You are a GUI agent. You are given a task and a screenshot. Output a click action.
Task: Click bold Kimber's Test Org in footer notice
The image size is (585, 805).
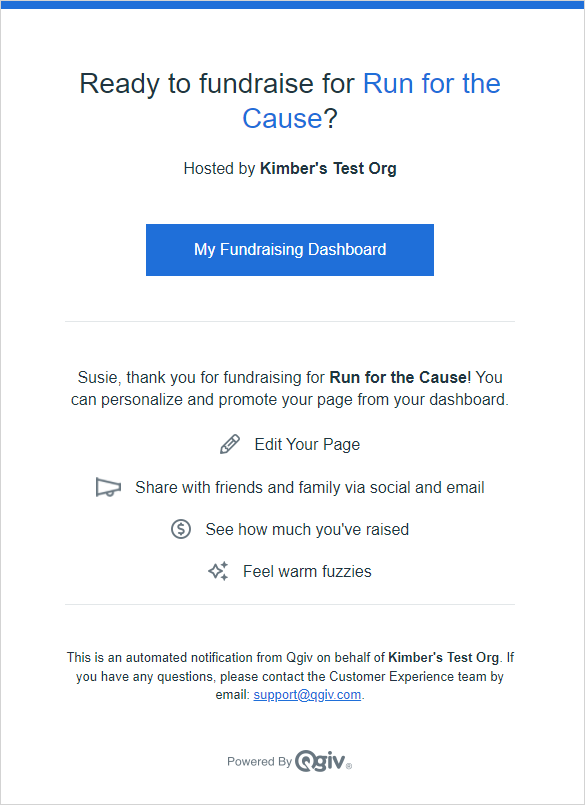pos(444,658)
